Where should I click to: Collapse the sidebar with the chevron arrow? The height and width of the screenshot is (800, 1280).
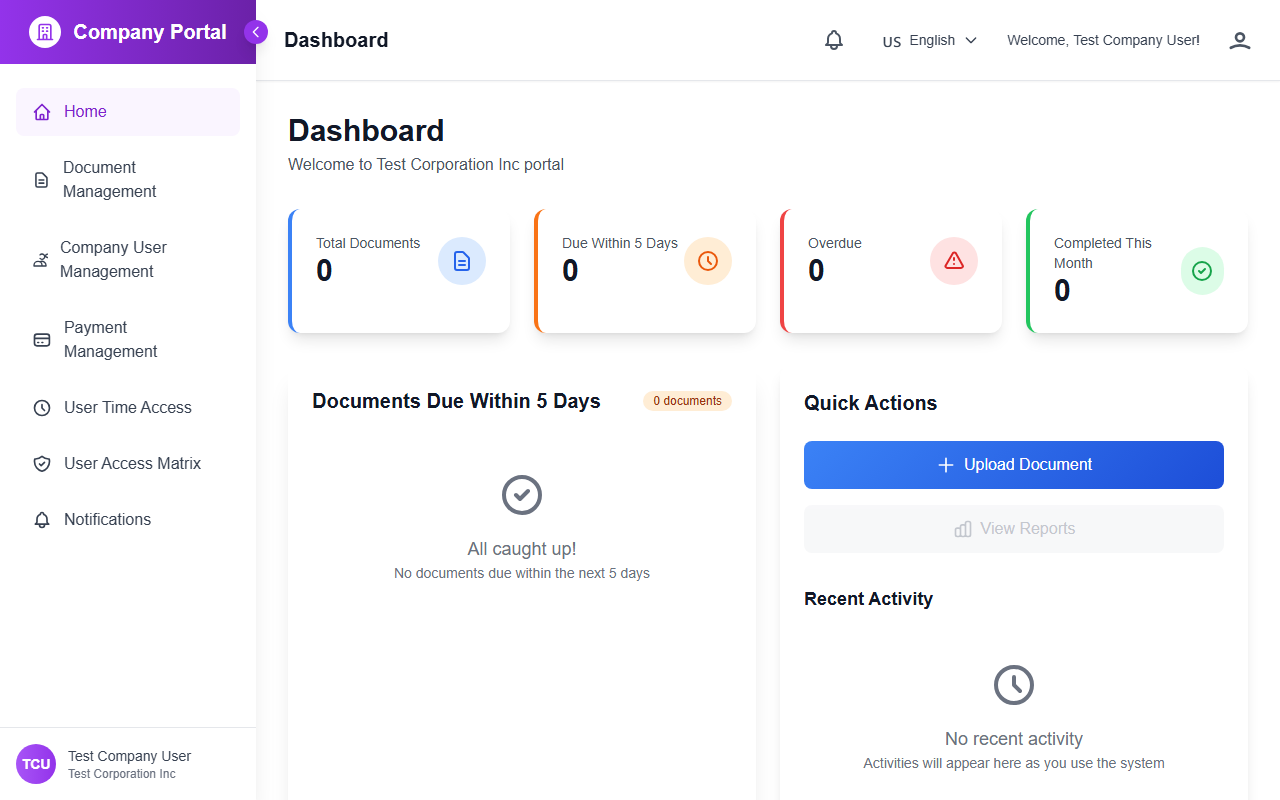256,31
